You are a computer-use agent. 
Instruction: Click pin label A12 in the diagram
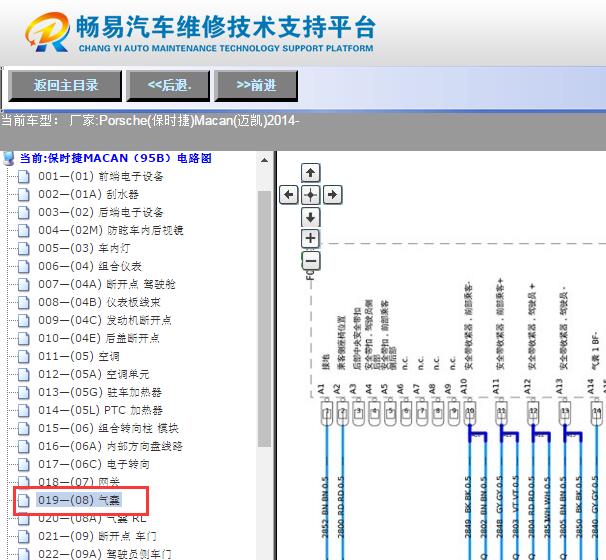(527, 387)
